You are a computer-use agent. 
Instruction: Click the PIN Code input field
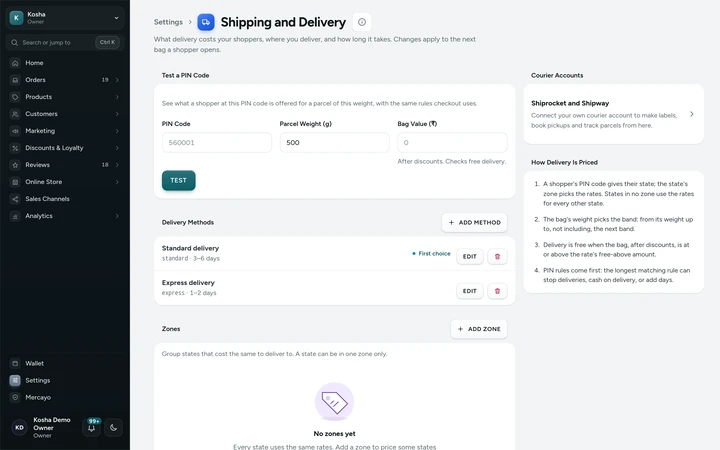coord(217,142)
